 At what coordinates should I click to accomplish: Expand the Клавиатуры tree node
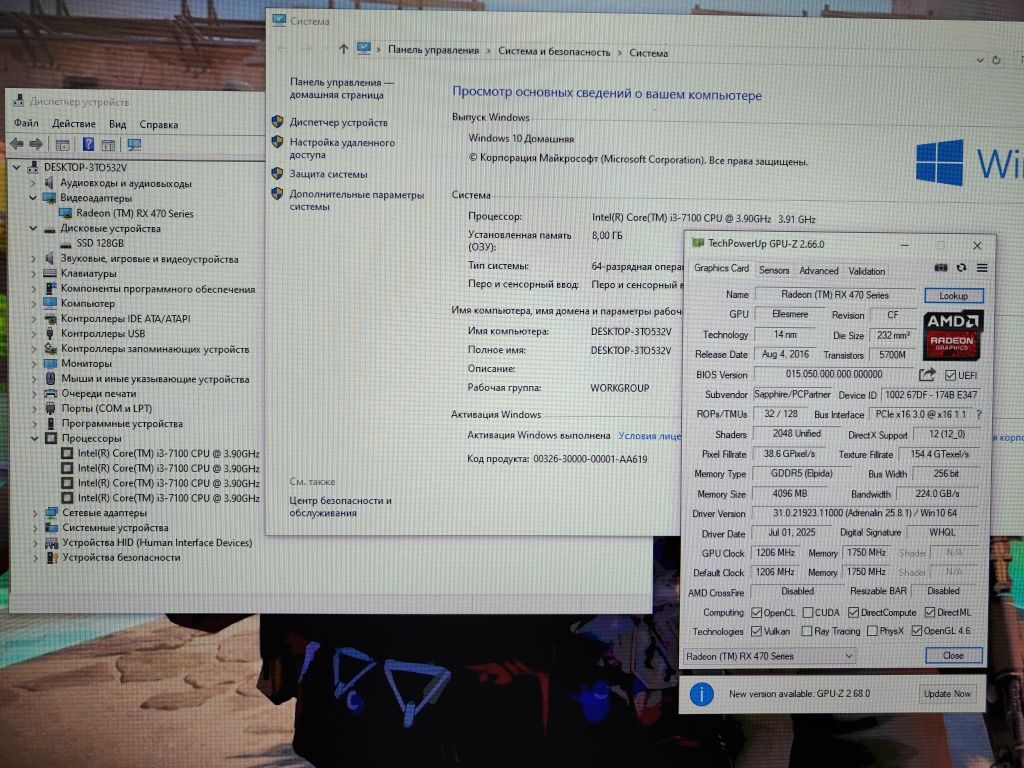[33, 274]
